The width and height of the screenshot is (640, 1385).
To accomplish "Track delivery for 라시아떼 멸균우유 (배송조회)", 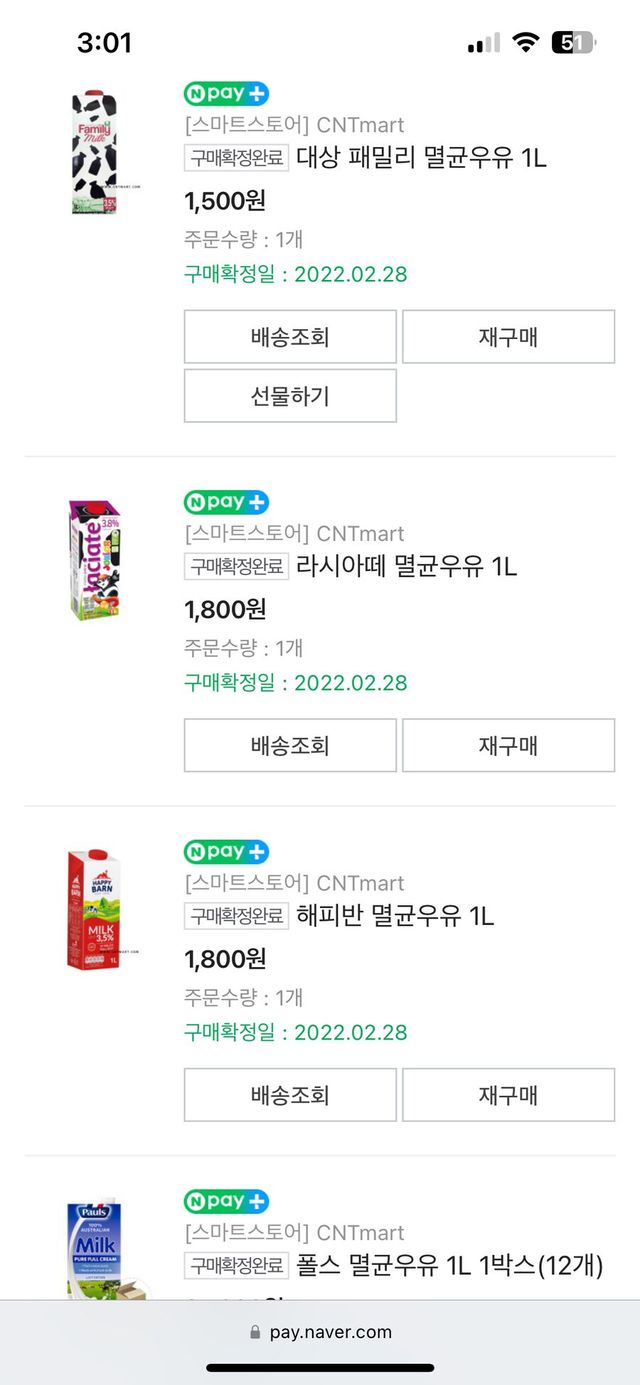I will (290, 746).
